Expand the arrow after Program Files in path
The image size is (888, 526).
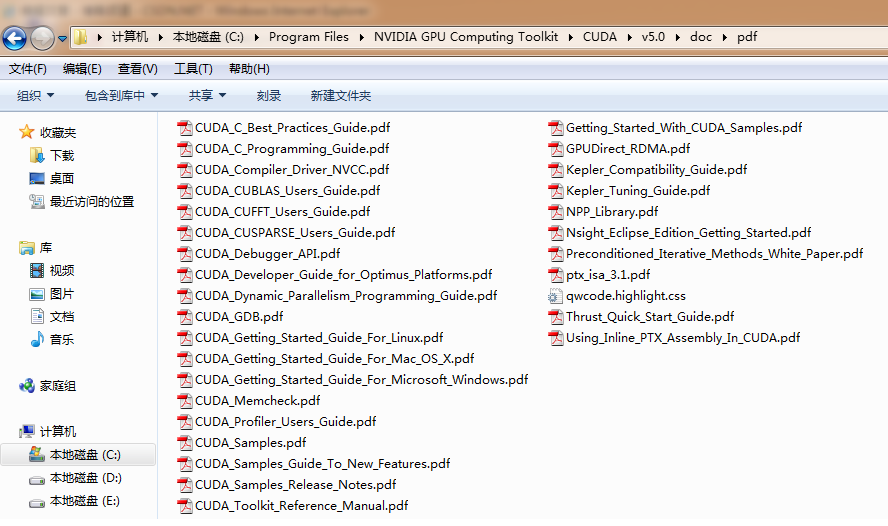pos(361,37)
